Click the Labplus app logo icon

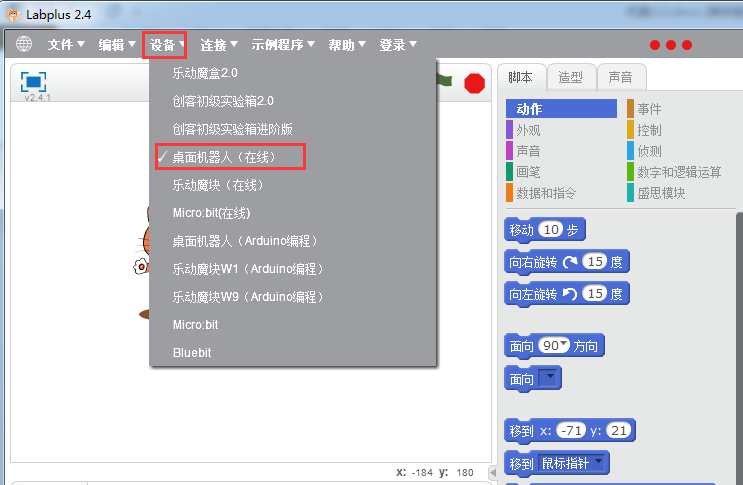12,15
